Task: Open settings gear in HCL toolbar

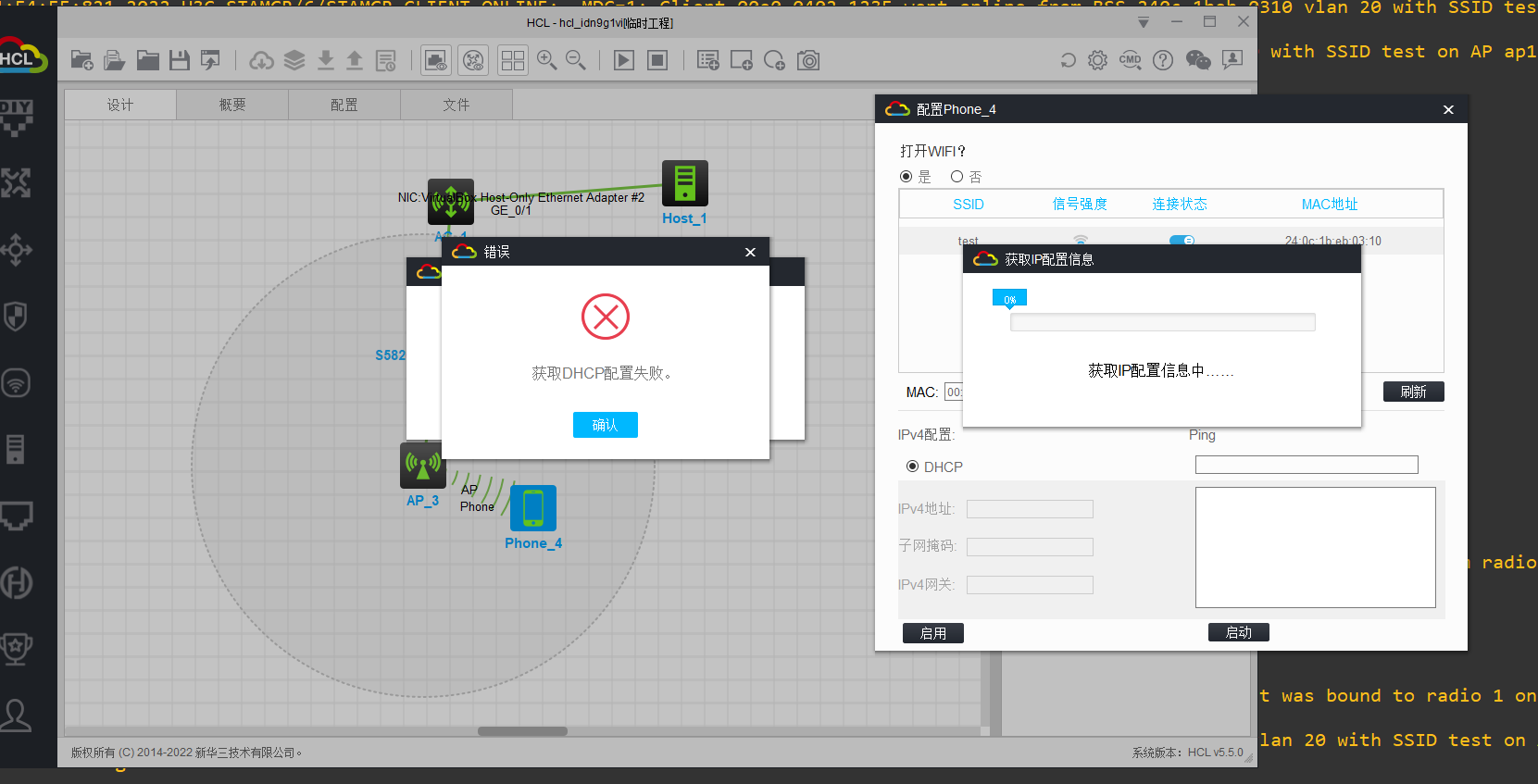Action: click(x=1097, y=61)
